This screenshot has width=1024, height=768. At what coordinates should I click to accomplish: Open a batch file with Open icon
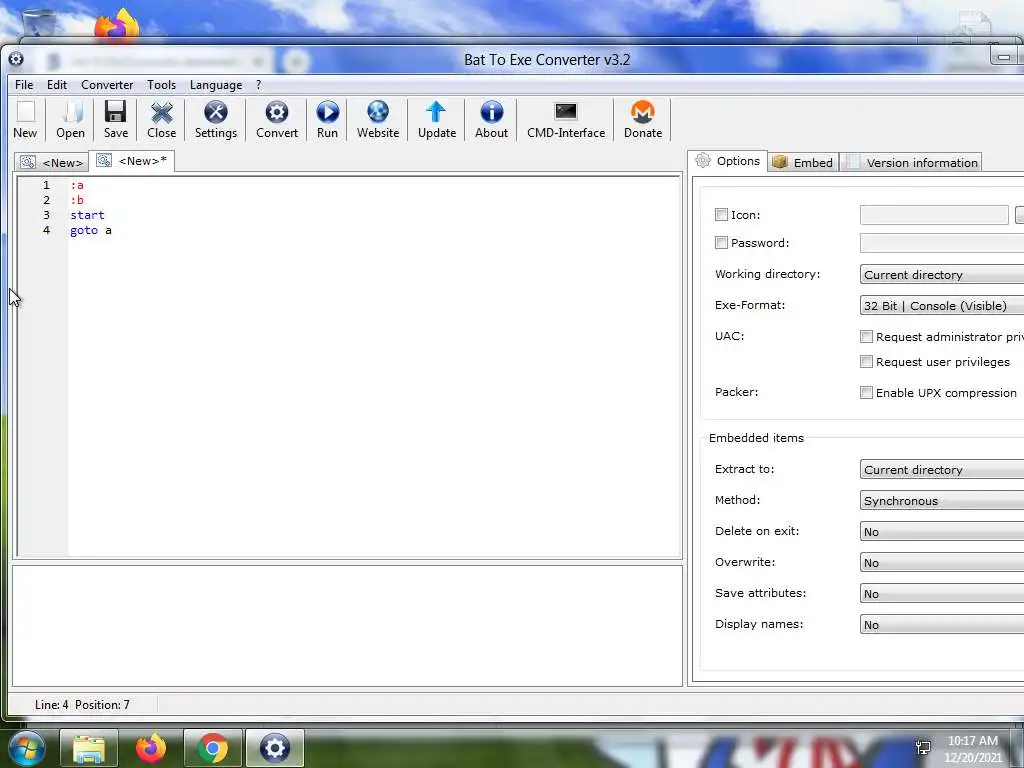pos(71,120)
